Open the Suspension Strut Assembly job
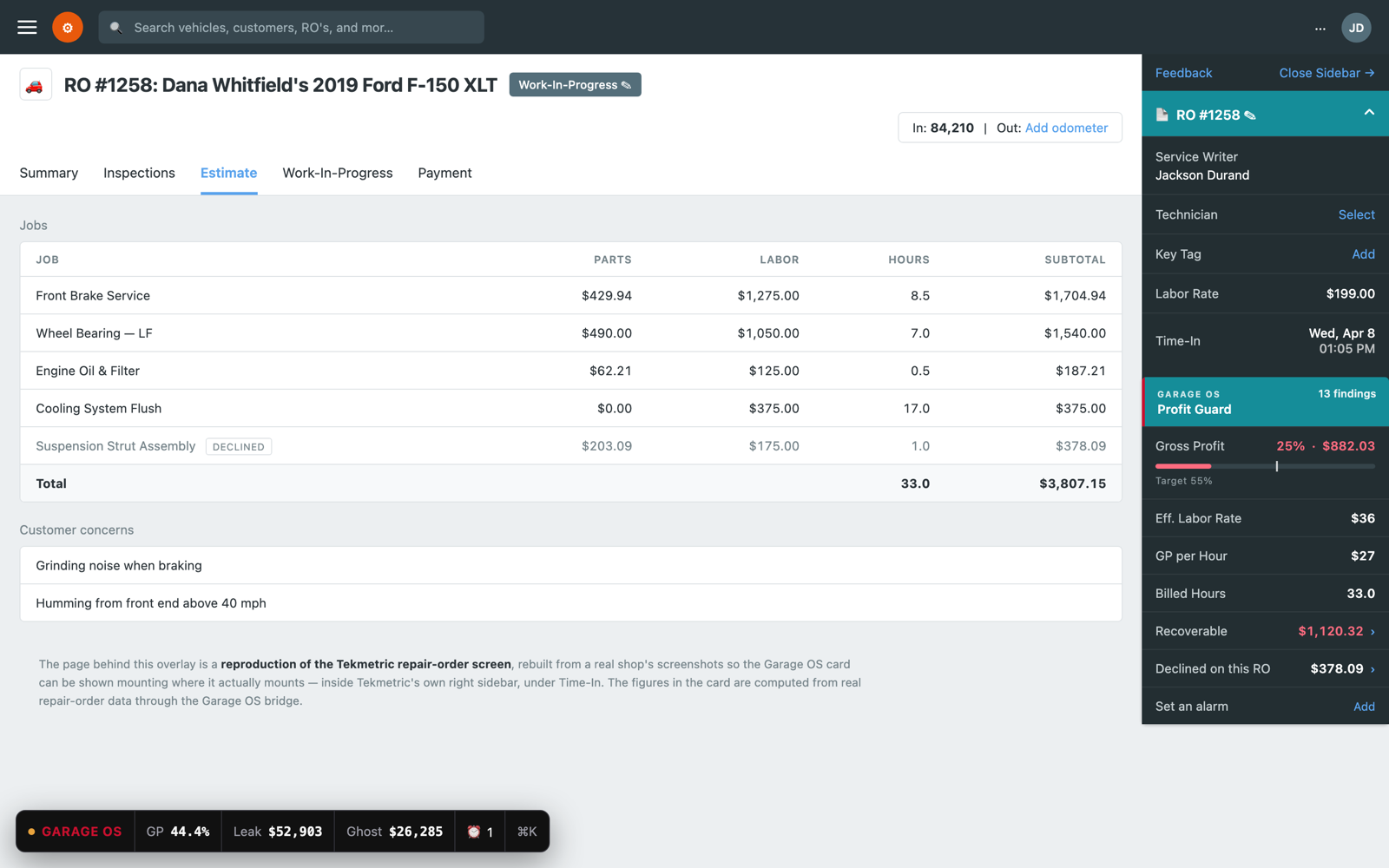The image size is (1389, 868). point(570,446)
